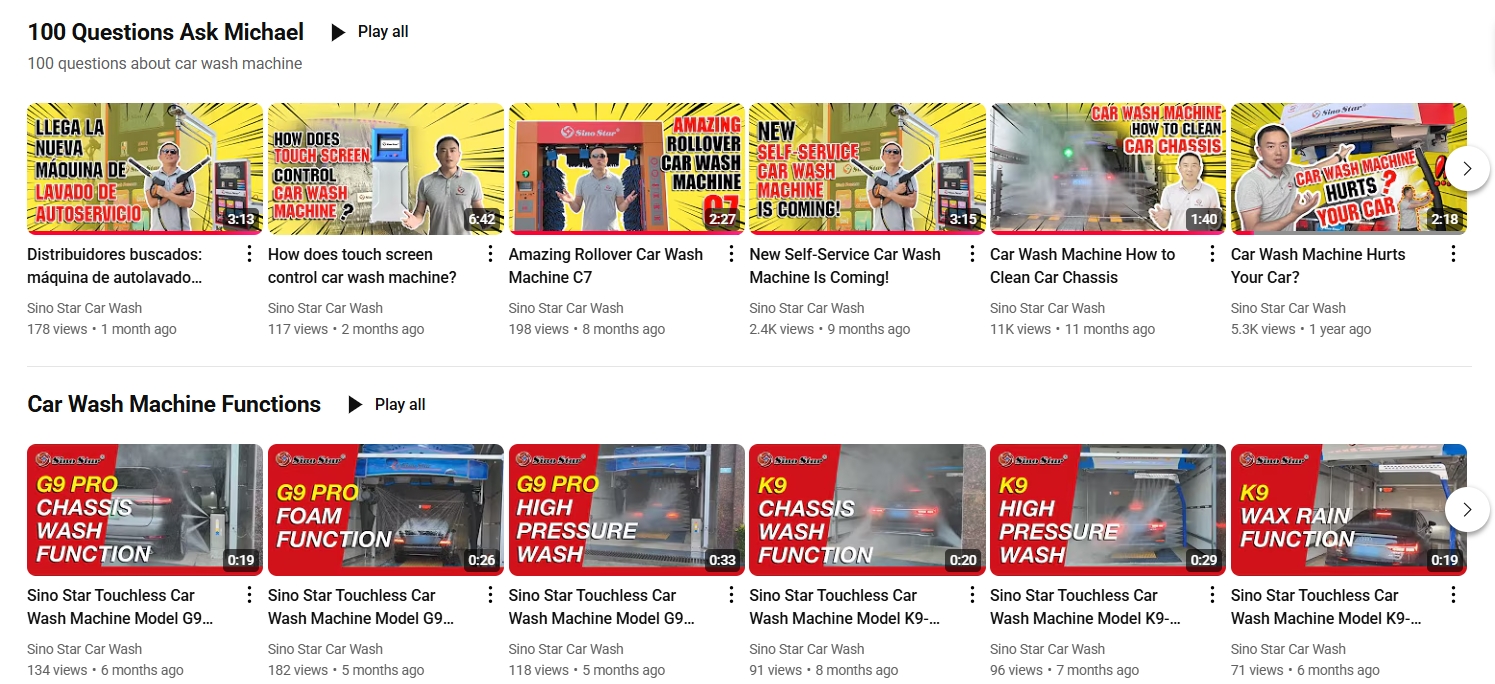The height and width of the screenshot is (684, 1495).
Task: Open three-dot menu for Distribuidores buscados video
Action: [x=249, y=254]
